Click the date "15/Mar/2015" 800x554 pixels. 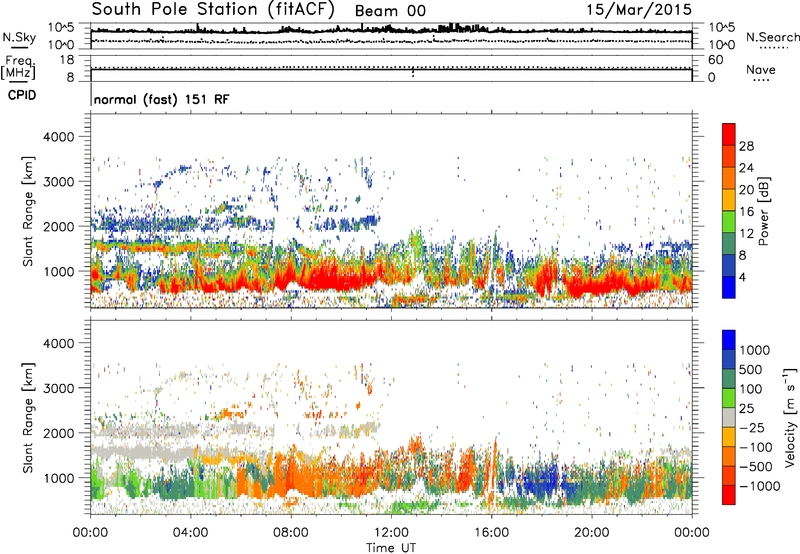tap(639, 9)
